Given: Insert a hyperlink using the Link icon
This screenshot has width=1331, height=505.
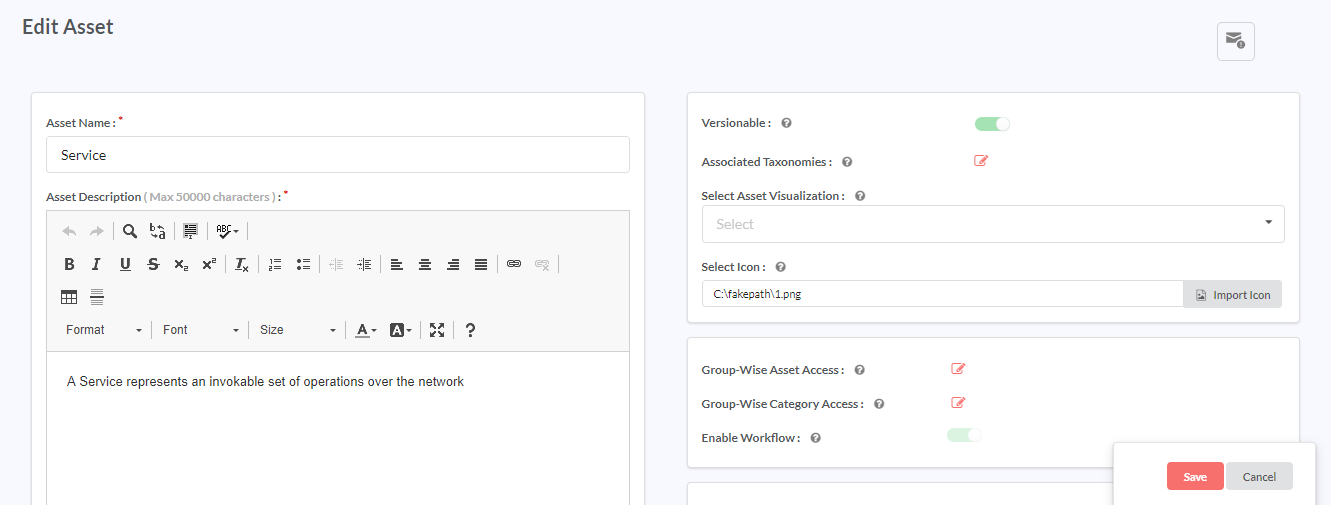Looking at the screenshot, I should pyautogui.click(x=514, y=265).
